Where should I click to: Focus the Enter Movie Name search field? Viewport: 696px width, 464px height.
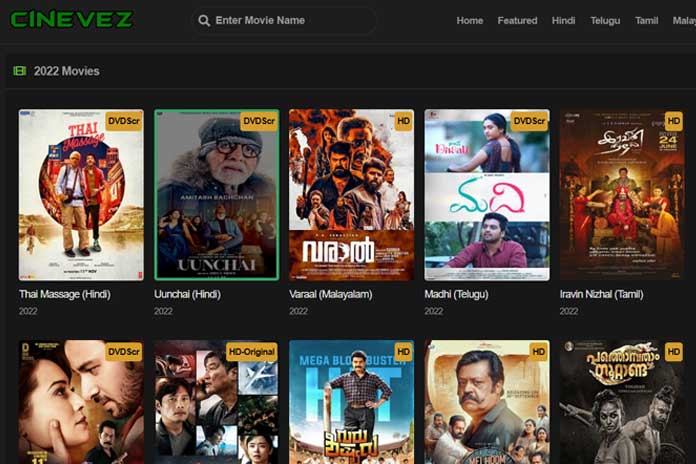click(x=284, y=20)
